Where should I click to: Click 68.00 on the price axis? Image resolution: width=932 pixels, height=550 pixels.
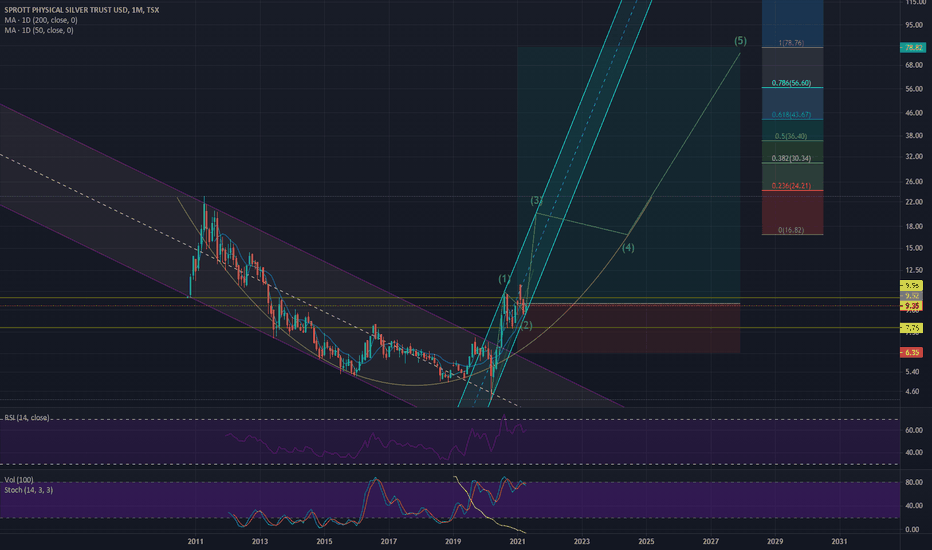914,65
